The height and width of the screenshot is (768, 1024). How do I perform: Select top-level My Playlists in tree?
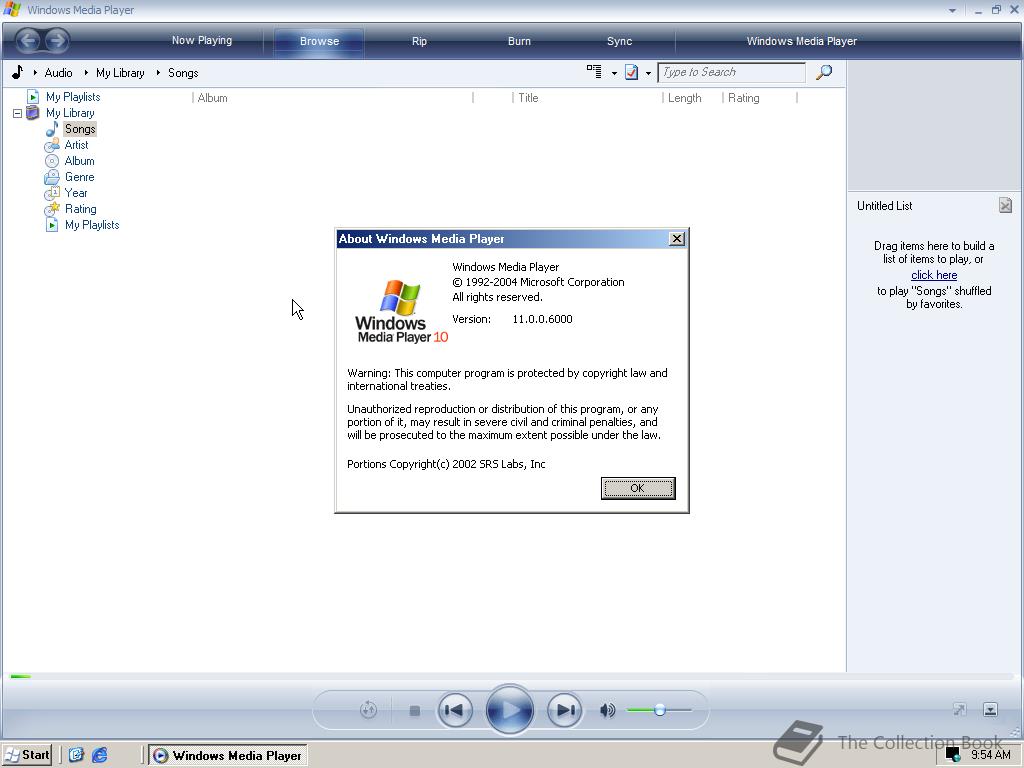tap(72, 97)
